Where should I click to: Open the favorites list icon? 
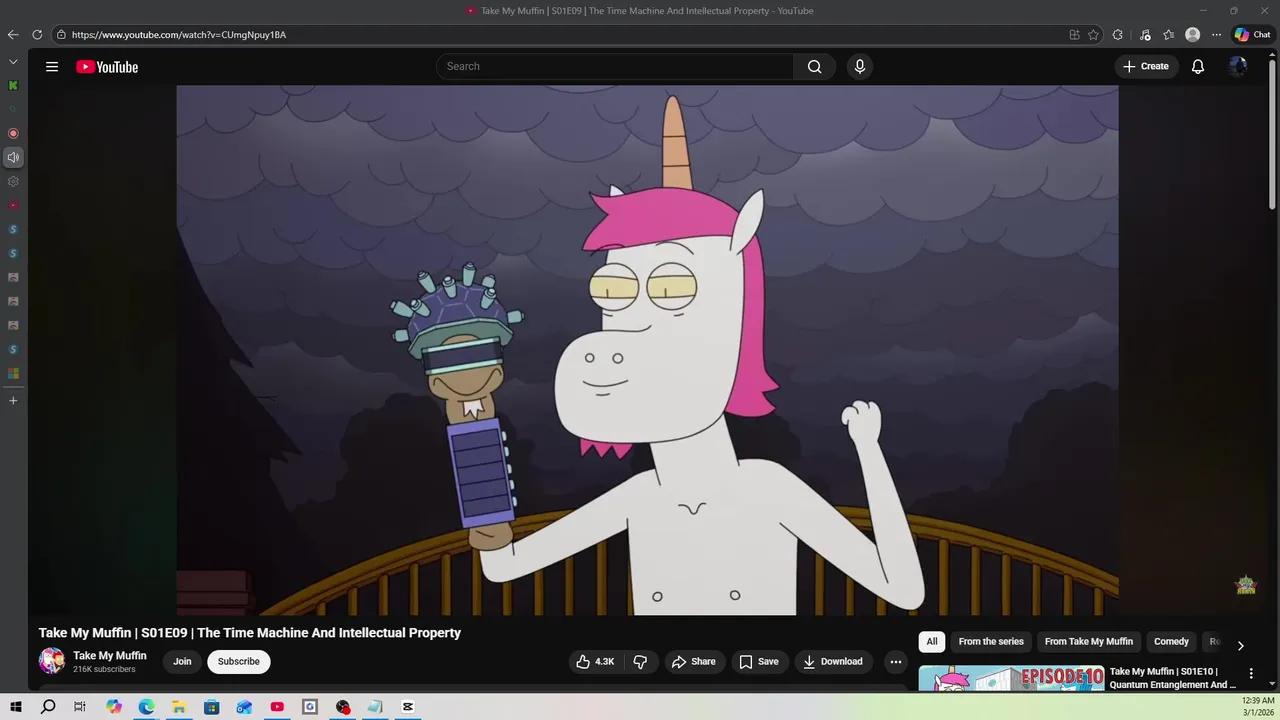[1169, 35]
